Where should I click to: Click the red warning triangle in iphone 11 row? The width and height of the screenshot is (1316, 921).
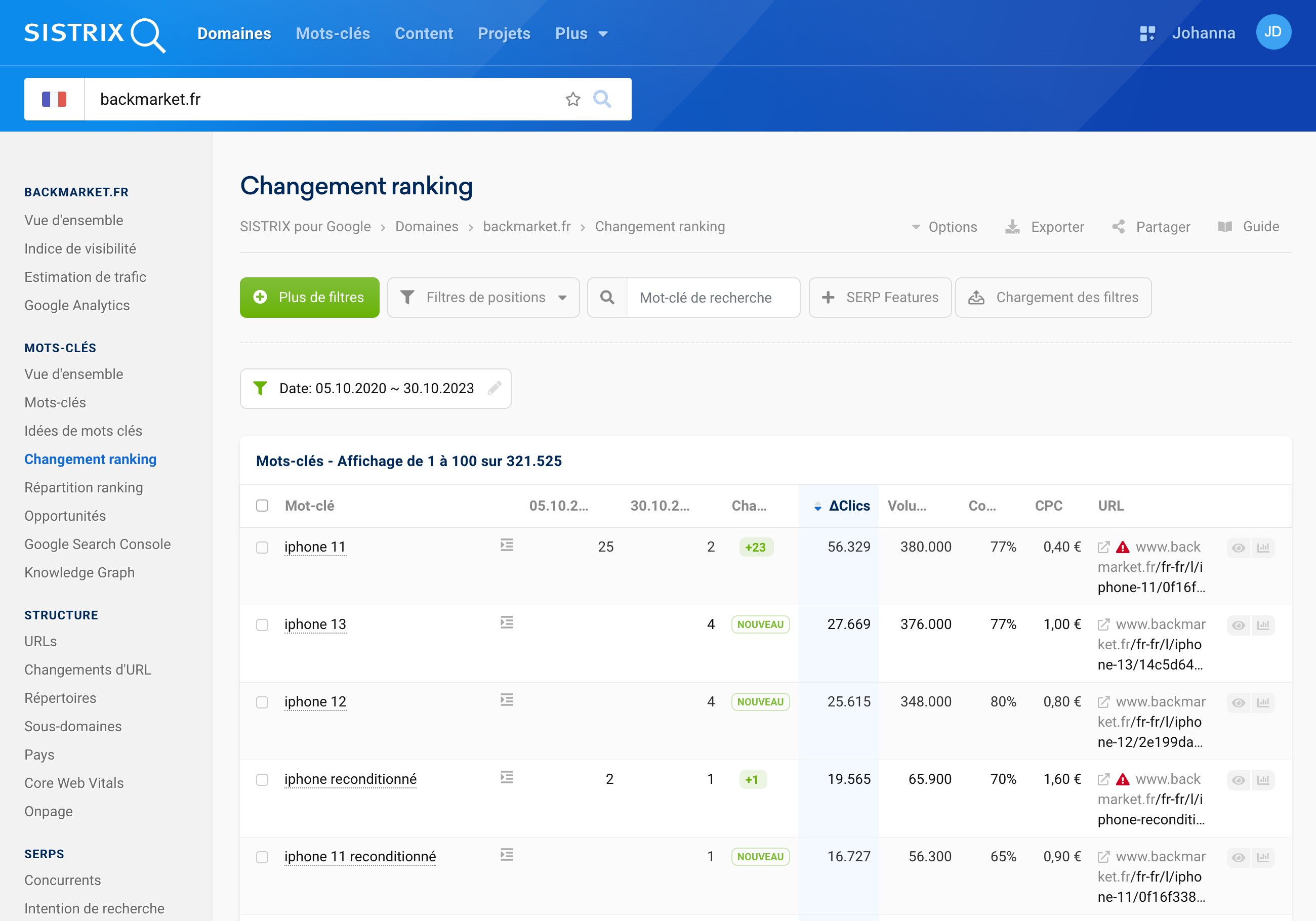point(1123,548)
